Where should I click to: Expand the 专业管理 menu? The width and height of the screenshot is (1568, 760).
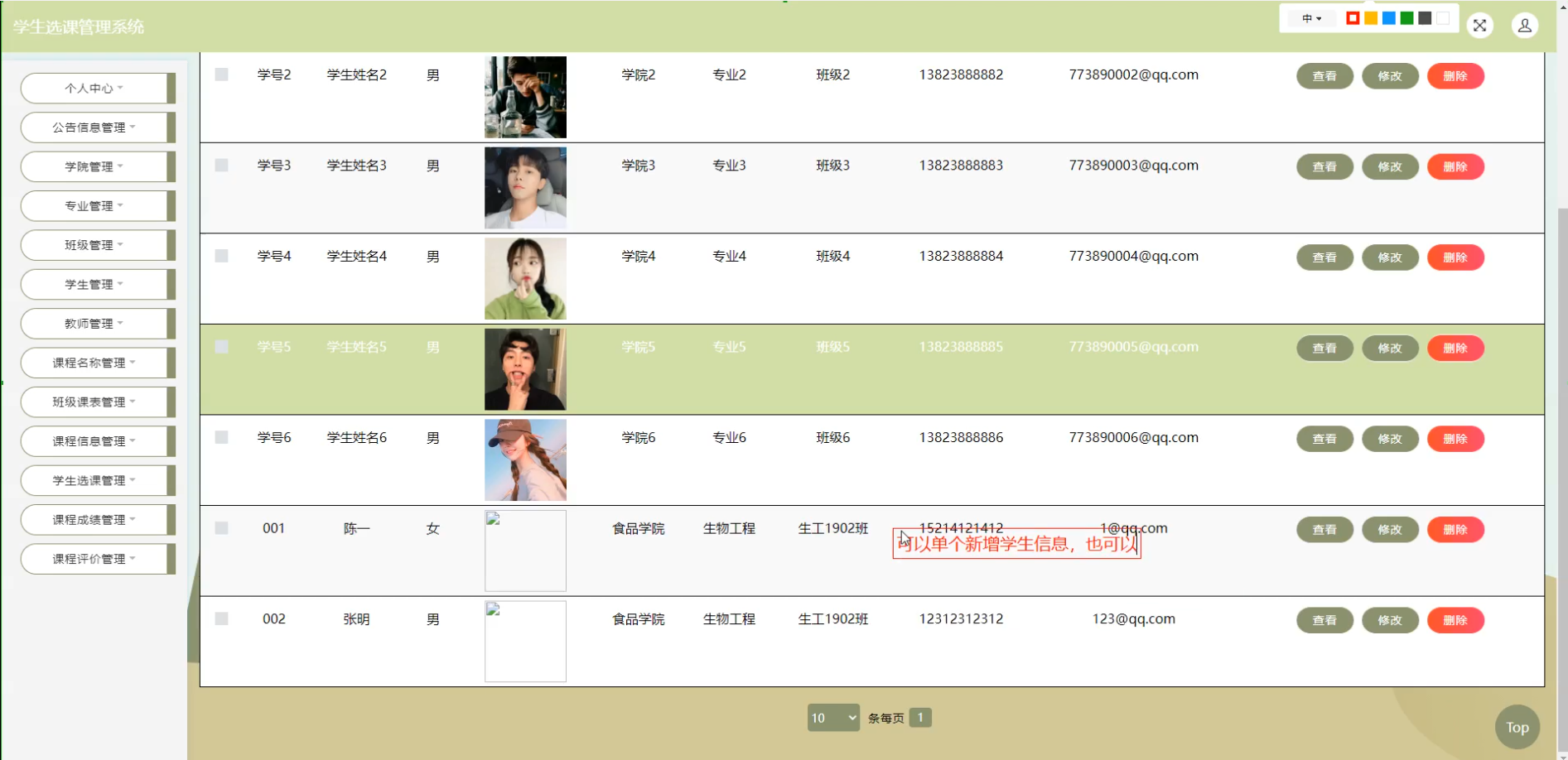click(x=98, y=205)
